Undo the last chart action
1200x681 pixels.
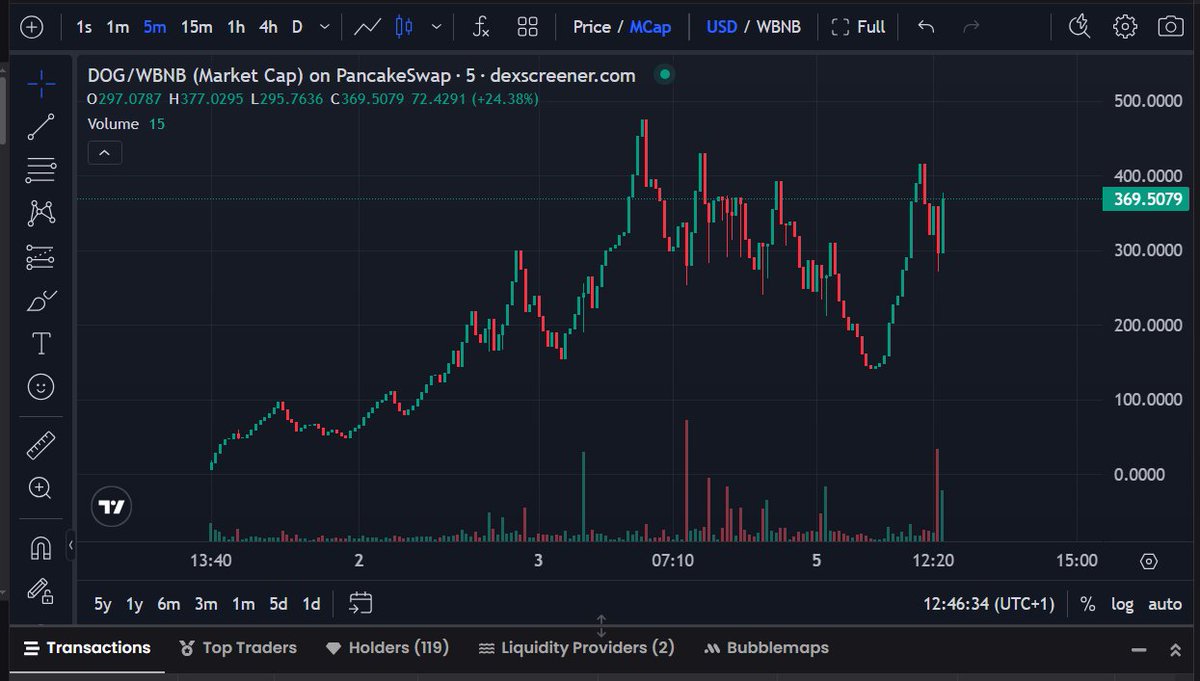pos(926,27)
